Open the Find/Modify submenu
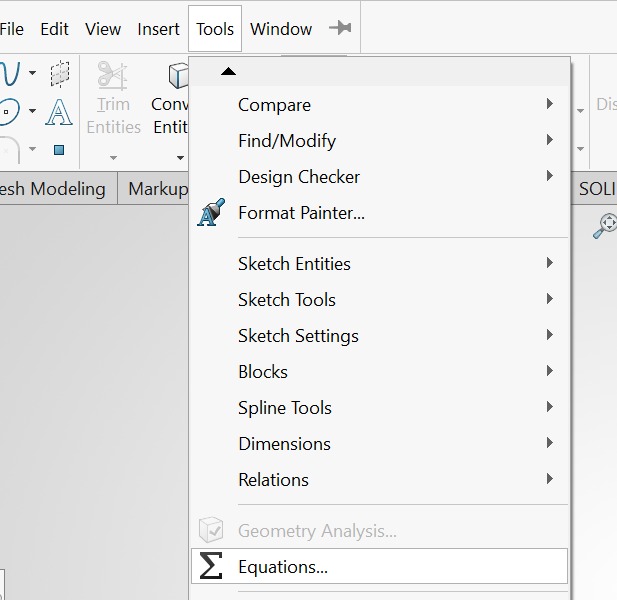Viewport: 617px width, 600px height. (x=379, y=141)
